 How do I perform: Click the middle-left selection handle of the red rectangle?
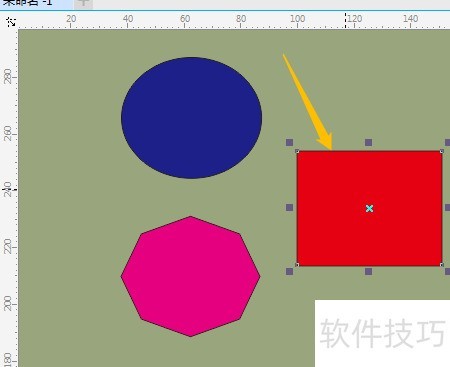coord(289,208)
